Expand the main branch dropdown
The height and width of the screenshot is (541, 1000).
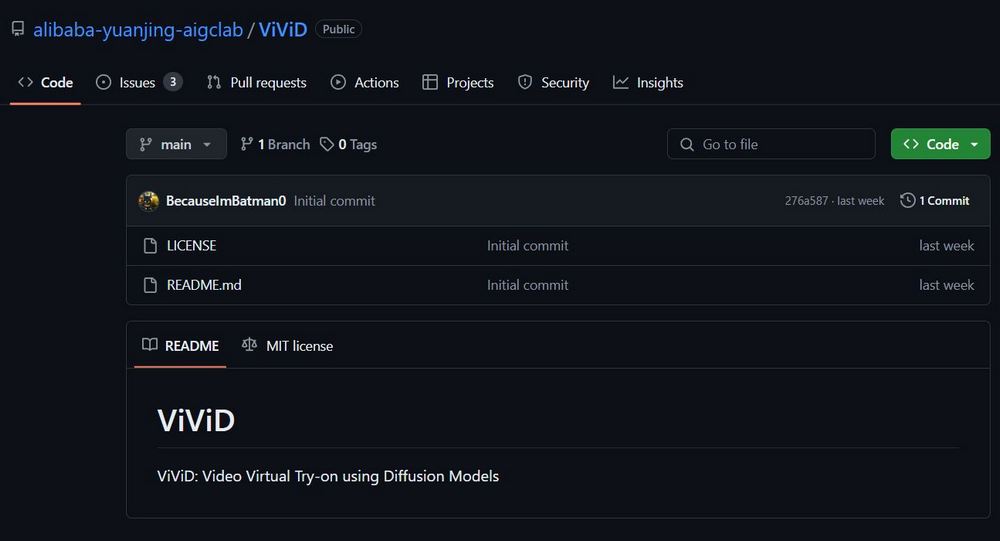click(x=176, y=144)
